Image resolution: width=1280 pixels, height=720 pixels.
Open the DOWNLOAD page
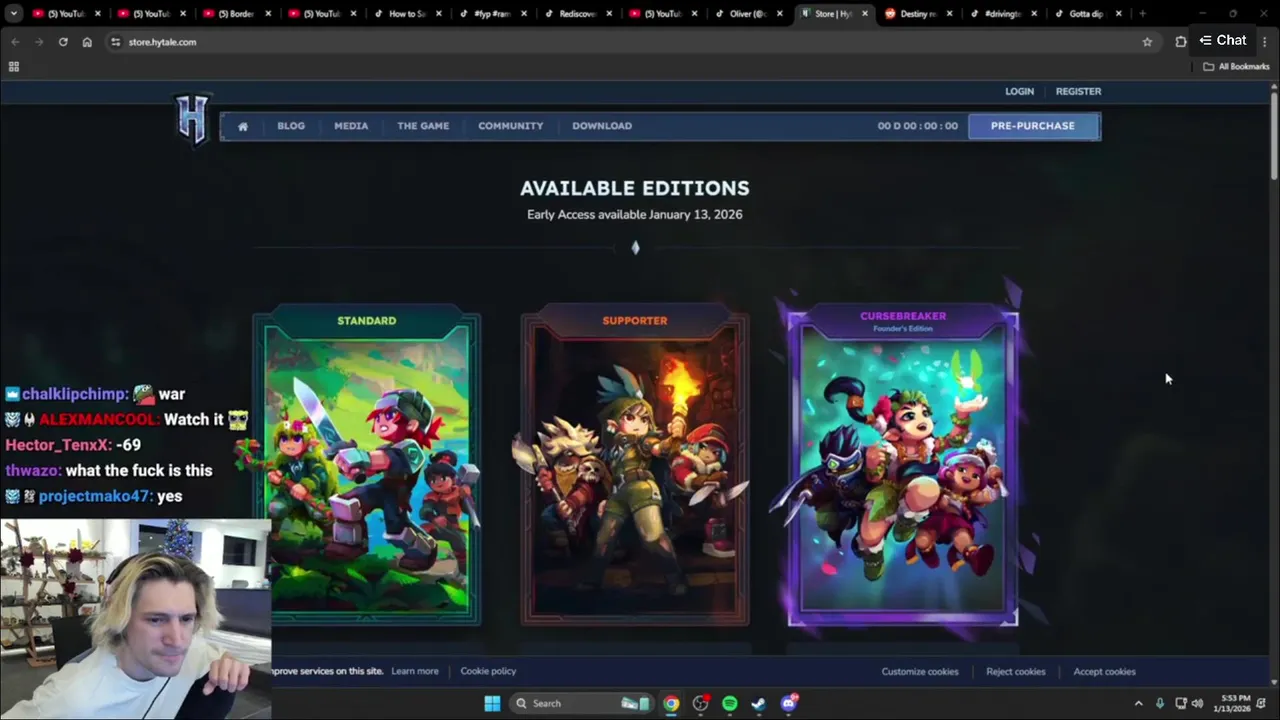click(x=602, y=126)
